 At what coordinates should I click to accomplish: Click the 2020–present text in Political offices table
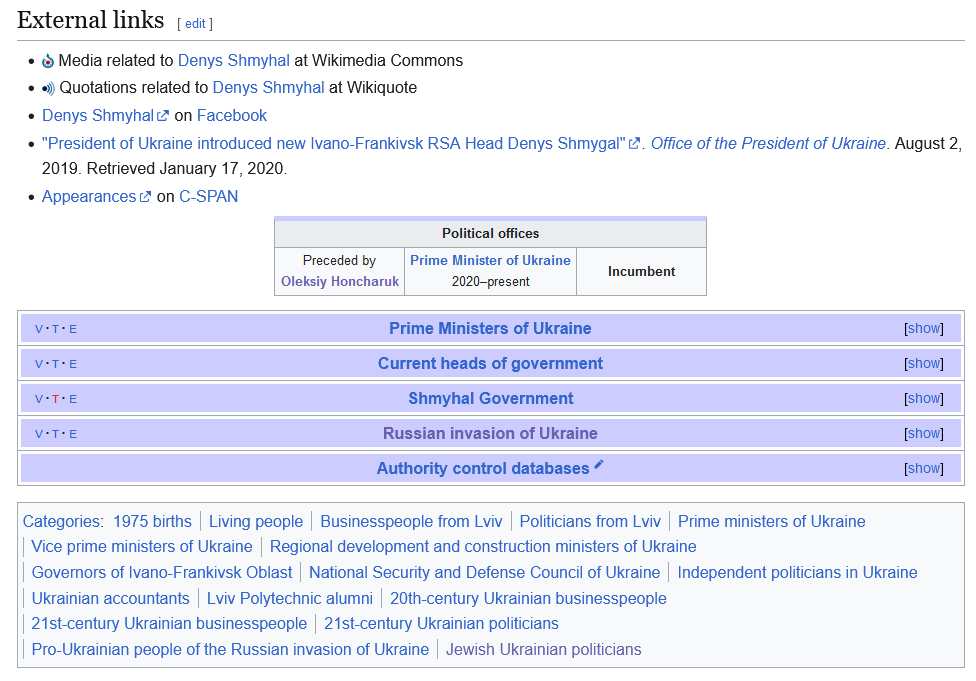(490, 281)
